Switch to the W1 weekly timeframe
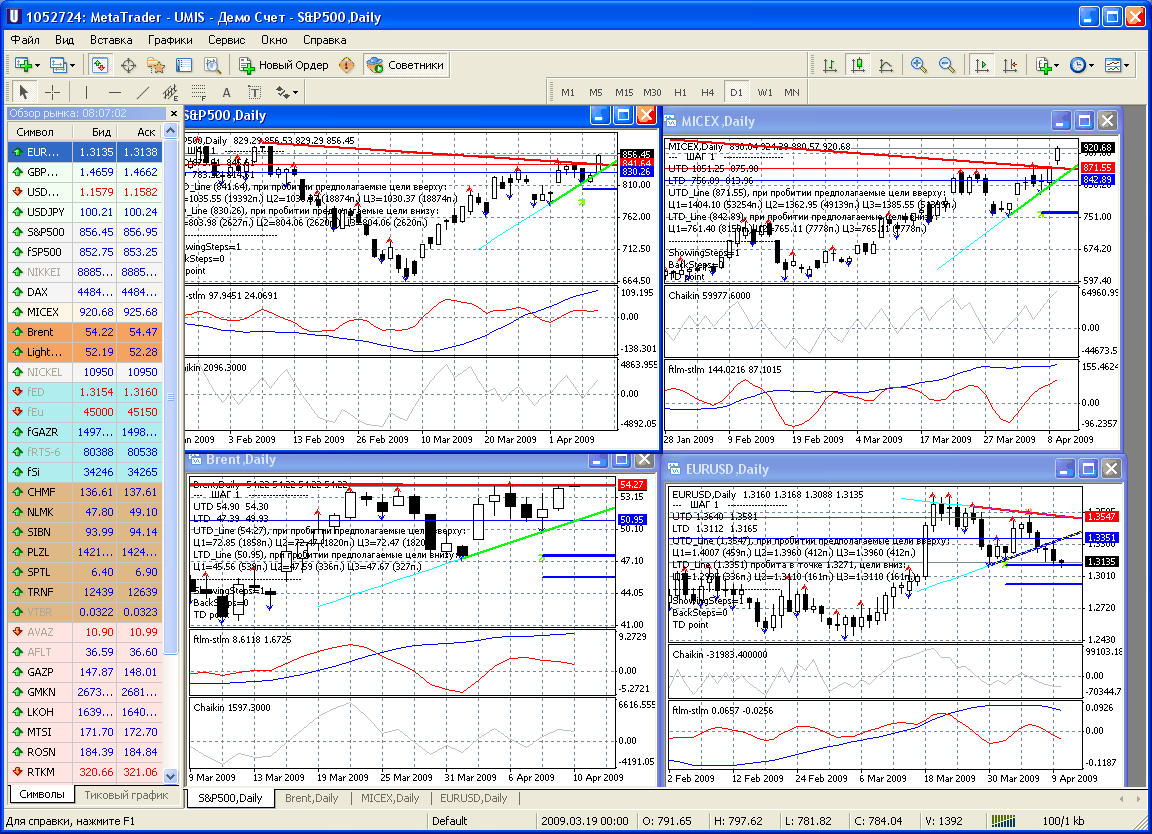 pyautogui.click(x=765, y=93)
